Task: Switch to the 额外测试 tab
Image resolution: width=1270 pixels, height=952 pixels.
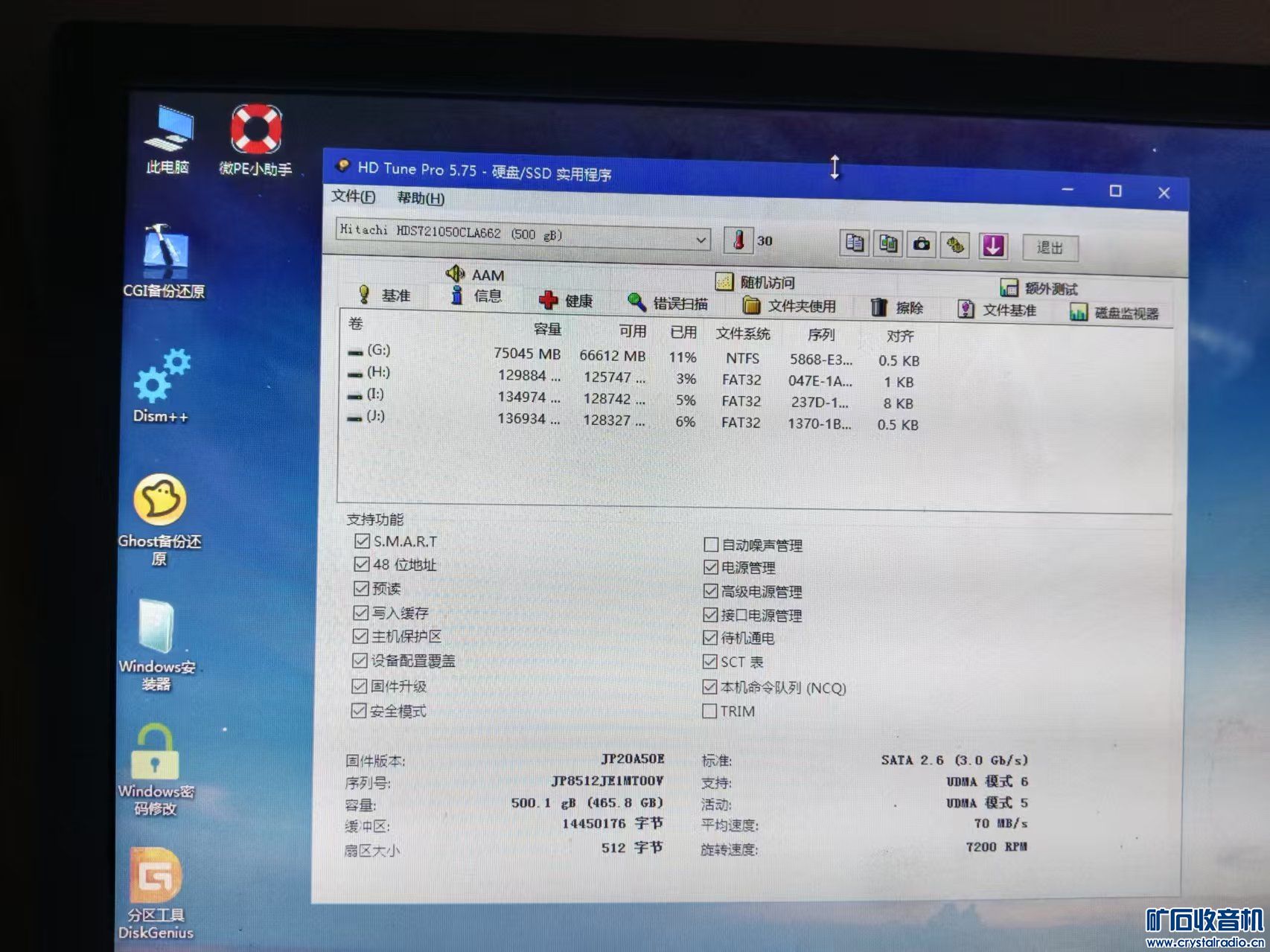Action: [1039, 288]
